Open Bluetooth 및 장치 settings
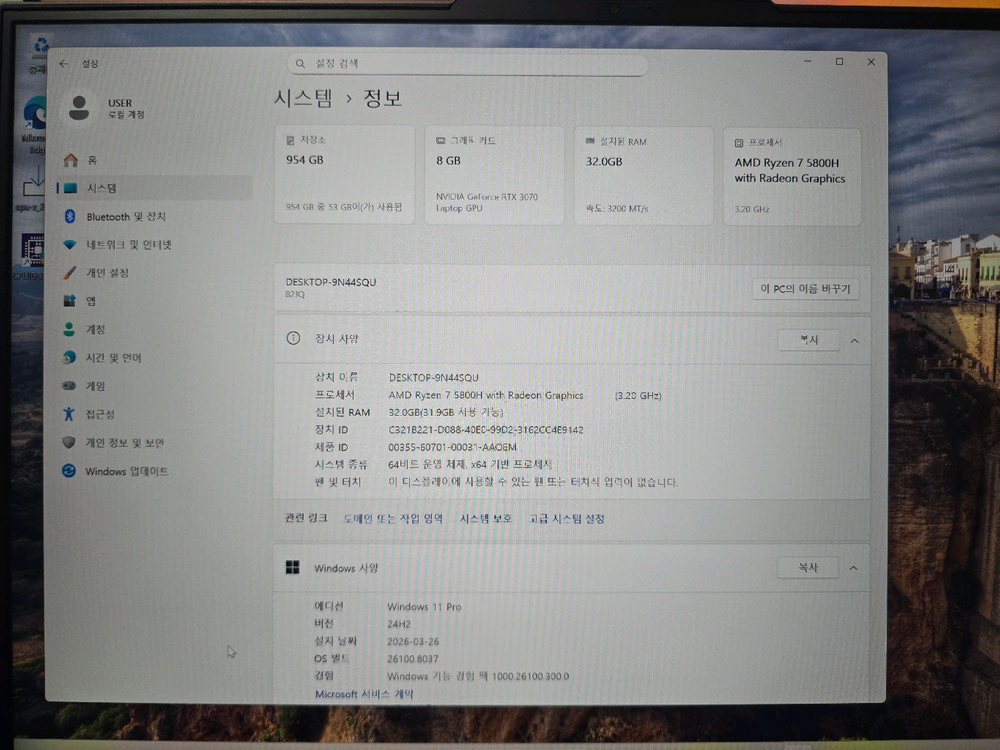Image resolution: width=1000 pixels, height=750 pixels. pos(123,216)
